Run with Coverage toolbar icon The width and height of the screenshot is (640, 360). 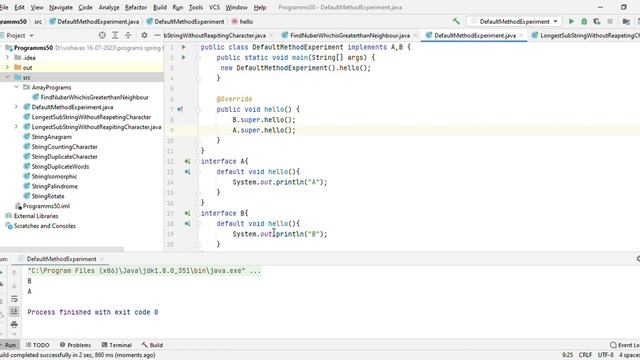pyautogui.click(x=597, y=21)
